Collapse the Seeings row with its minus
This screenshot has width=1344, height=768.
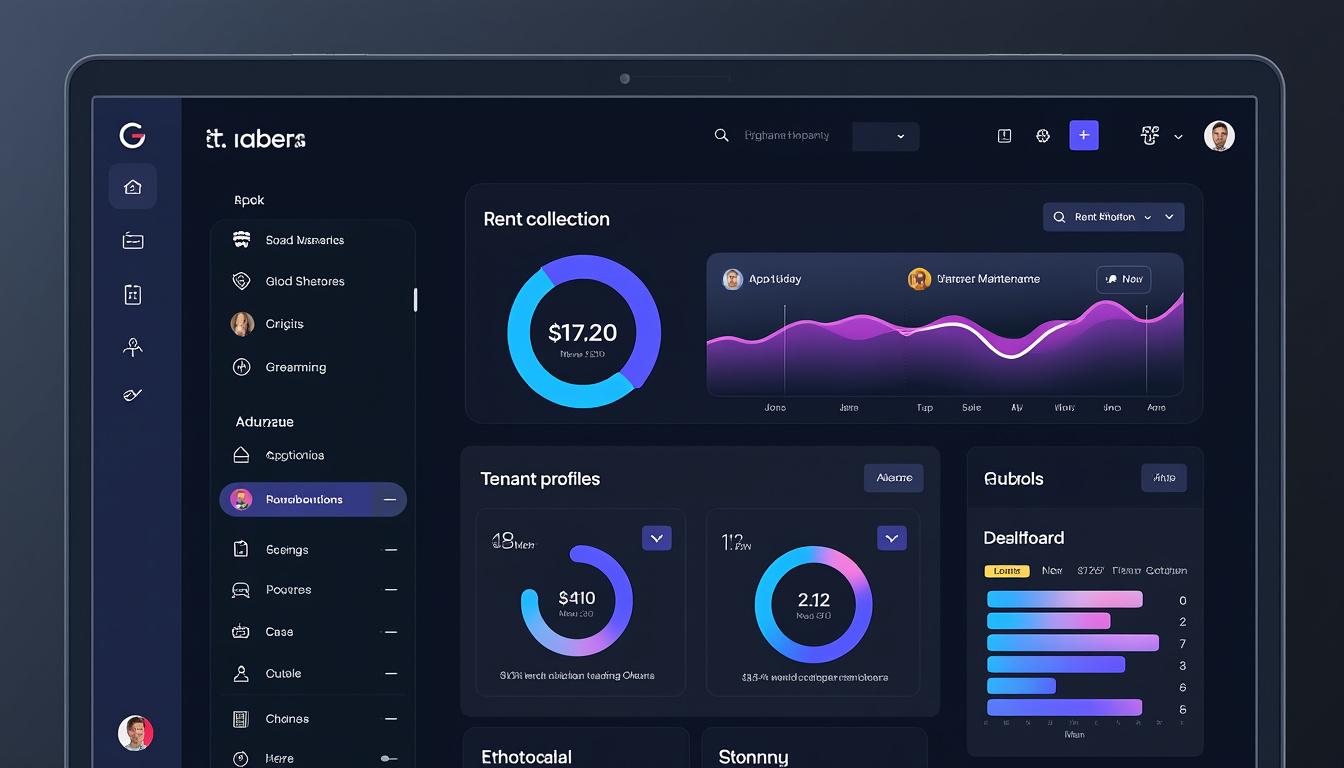click(x=391, y=550)
